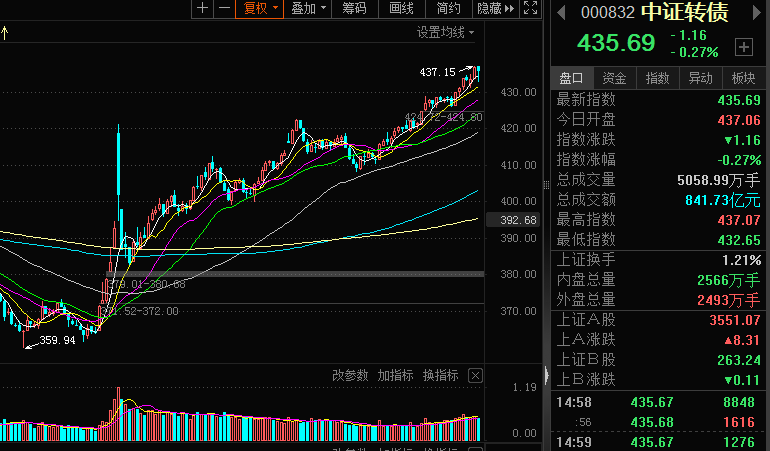The width and height of the screenshot is (770, 451).
Task: Go to next index with right arrow
Action: click(757, 12)
